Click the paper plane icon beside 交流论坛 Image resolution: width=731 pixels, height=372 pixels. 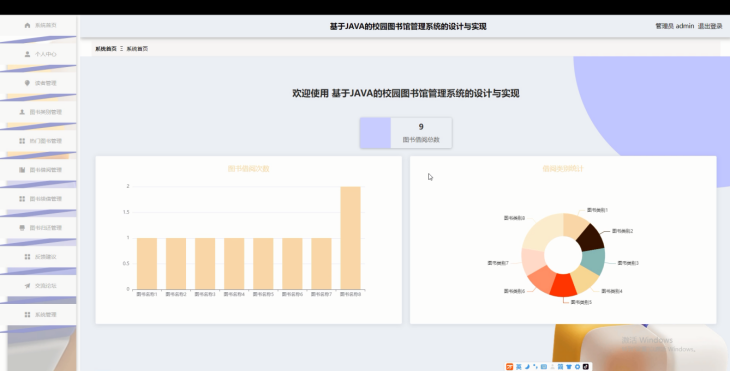click(27, 285)
